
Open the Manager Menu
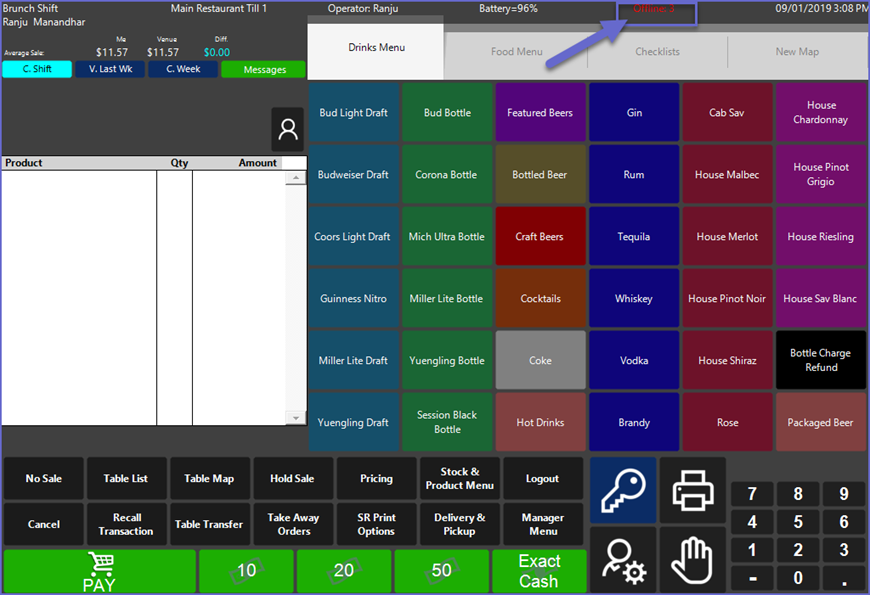point(542,524)
